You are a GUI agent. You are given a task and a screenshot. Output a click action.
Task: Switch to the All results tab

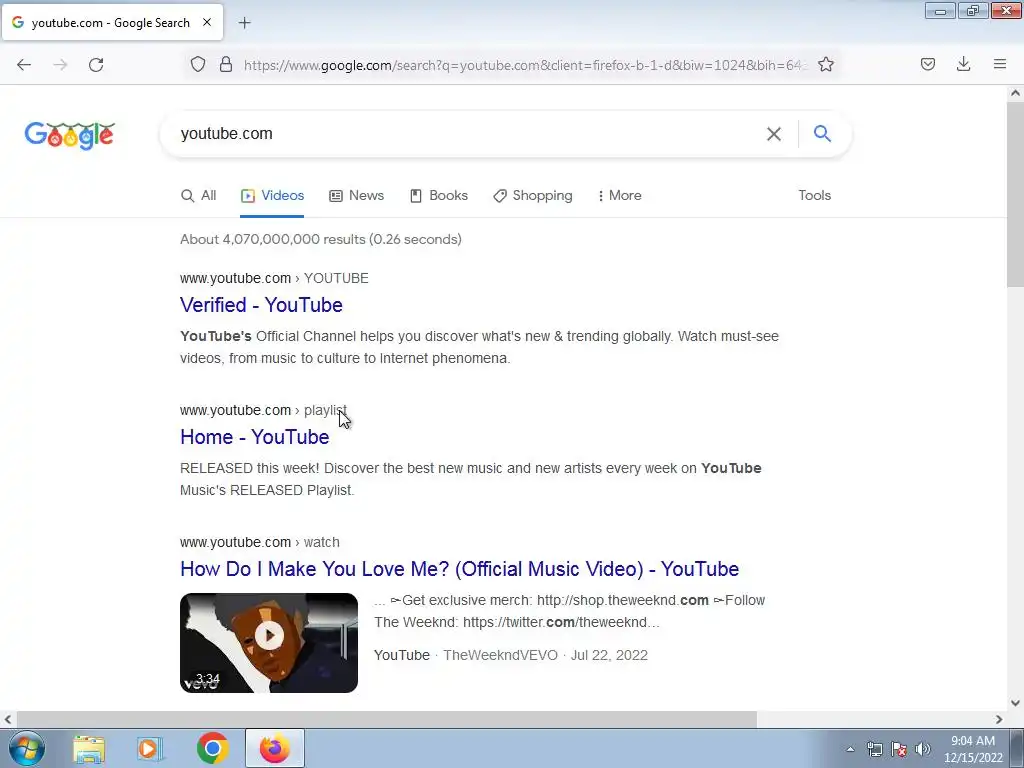pos(199,195)
